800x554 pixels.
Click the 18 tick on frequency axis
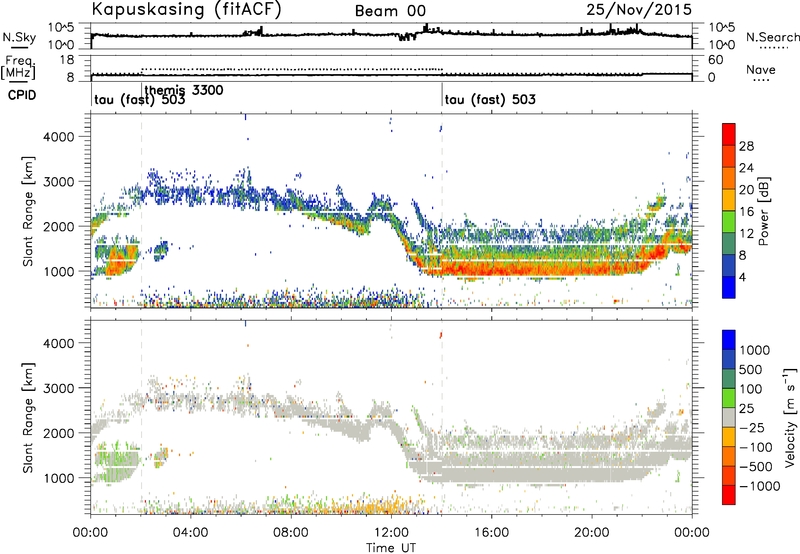[x=67, y=60]
